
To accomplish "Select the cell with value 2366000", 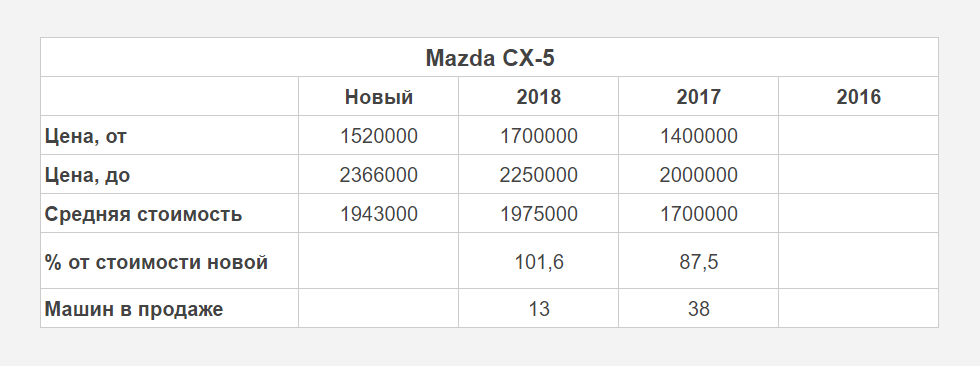I will [x=379, y=175].
